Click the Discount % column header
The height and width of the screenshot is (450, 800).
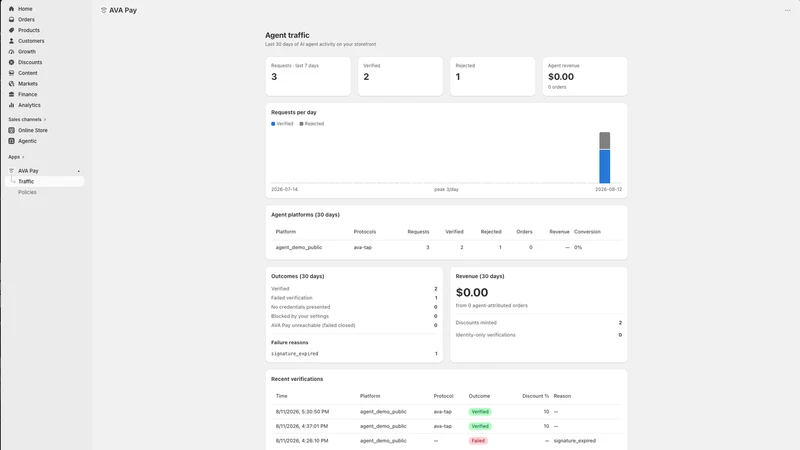point(535,396)
